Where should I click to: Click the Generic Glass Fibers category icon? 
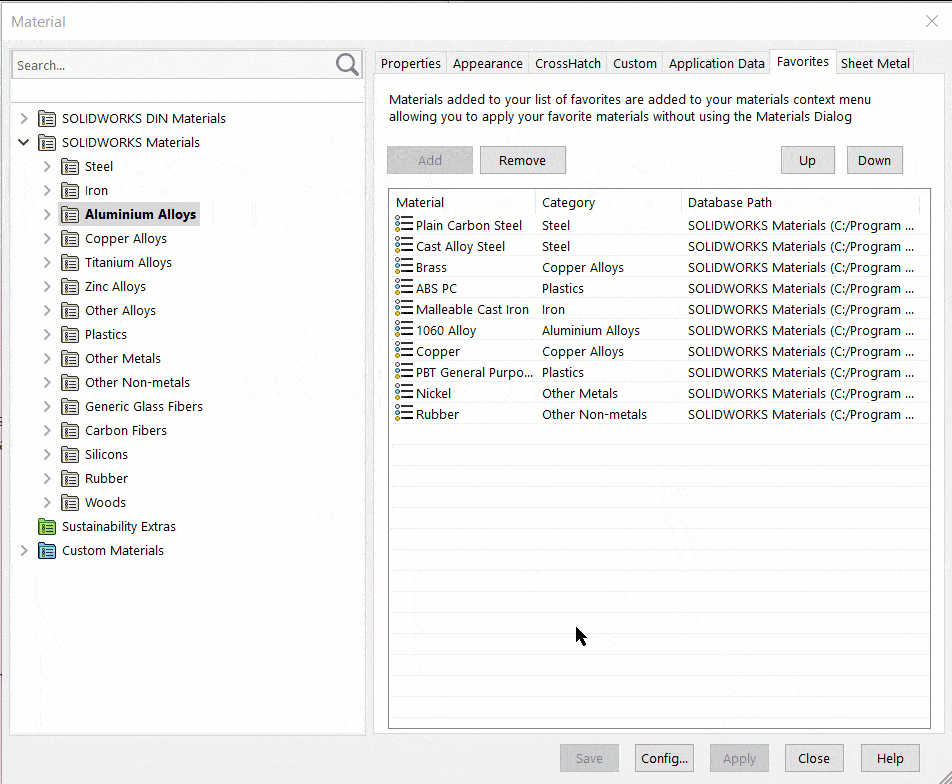pyautogui.click(x=70, y=407)
